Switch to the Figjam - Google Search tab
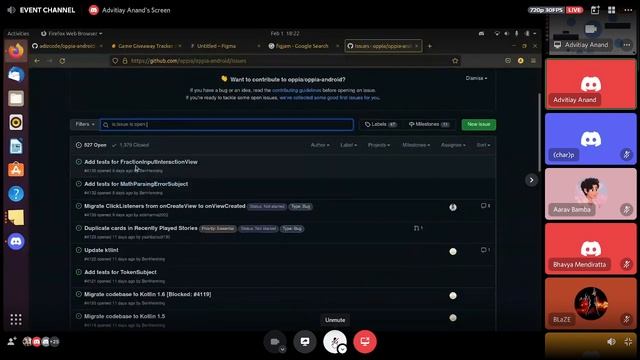Image resolution: width=640 pixels, height=360 pixels. pos(303,46)
